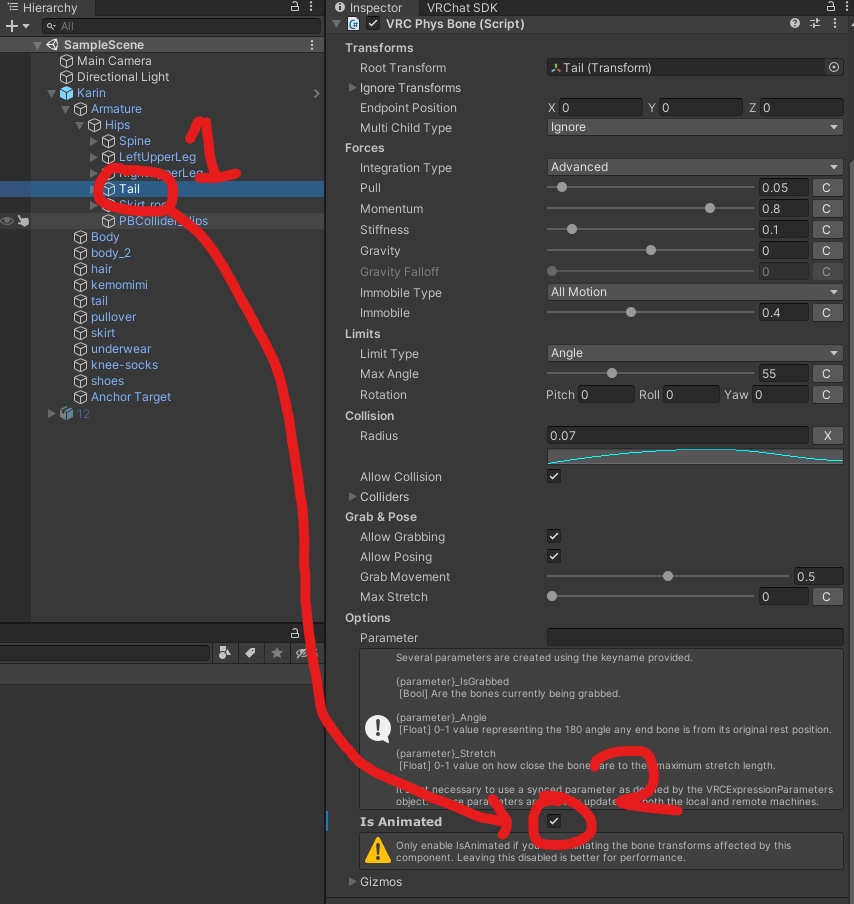This screenshot has width=854, height=904.
Task: Click the Inspector info icon on tab
Action: [340, 7]
